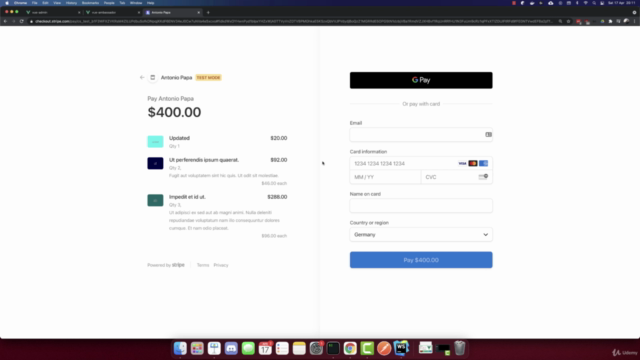The image size is (640, 360).
Task: Click the CVC card hint icon
Action: tap(483, 177)
